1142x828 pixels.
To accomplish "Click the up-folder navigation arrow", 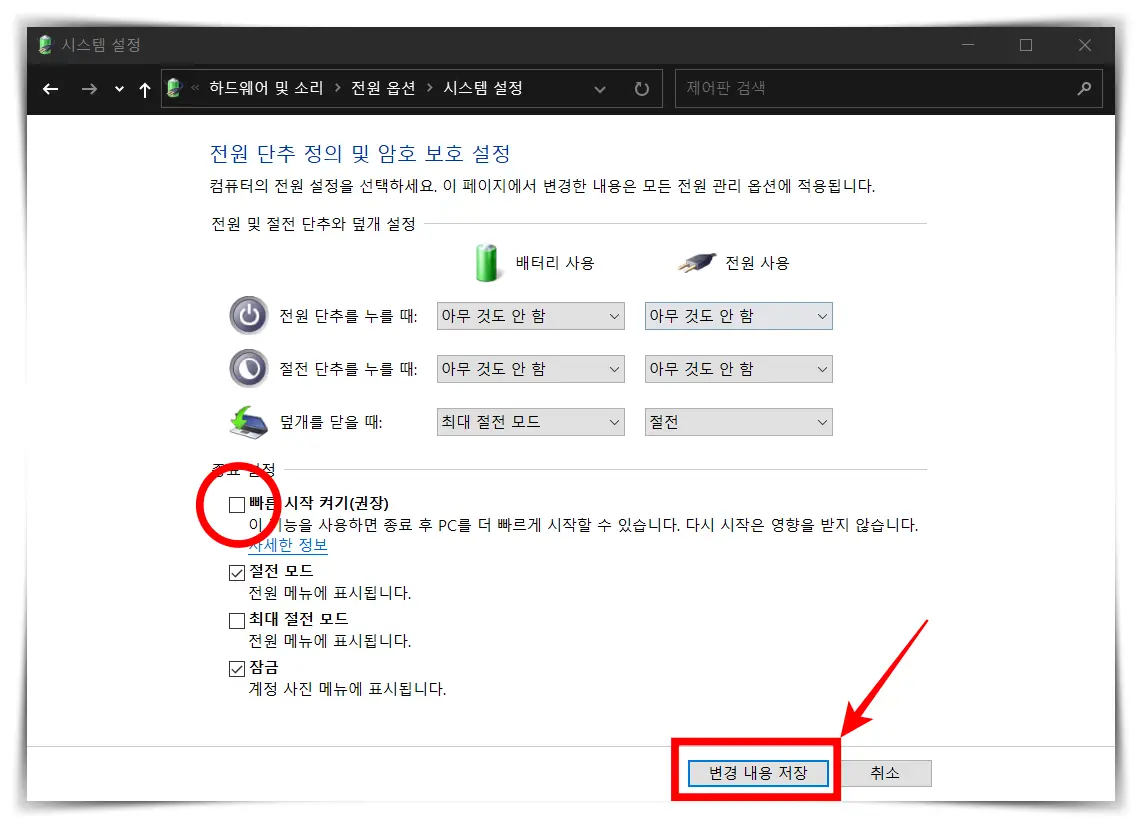I will tap(144, 89).
